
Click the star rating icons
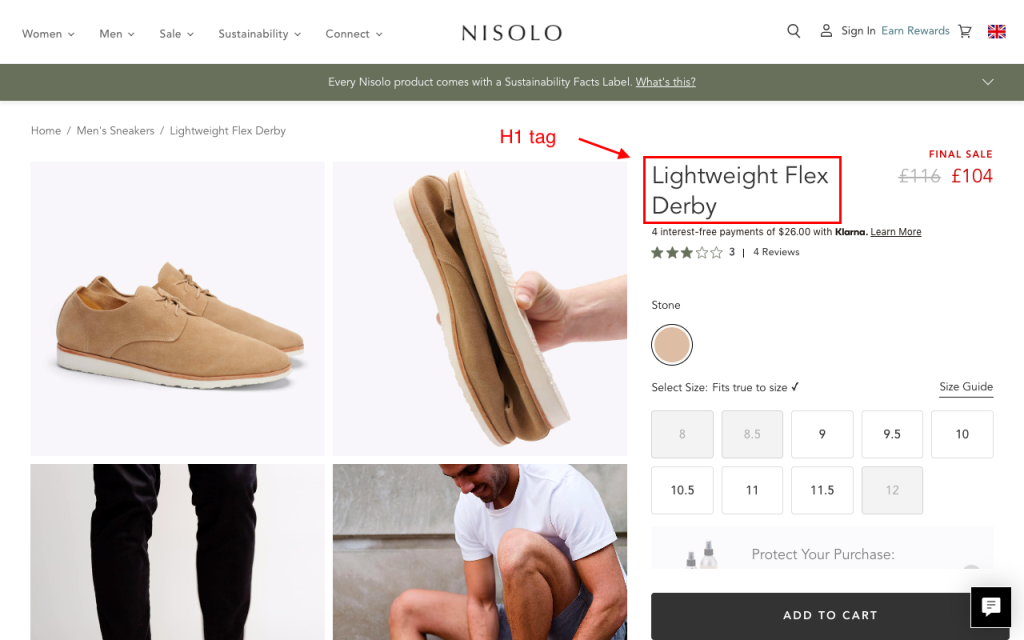(x=686, y=253)
